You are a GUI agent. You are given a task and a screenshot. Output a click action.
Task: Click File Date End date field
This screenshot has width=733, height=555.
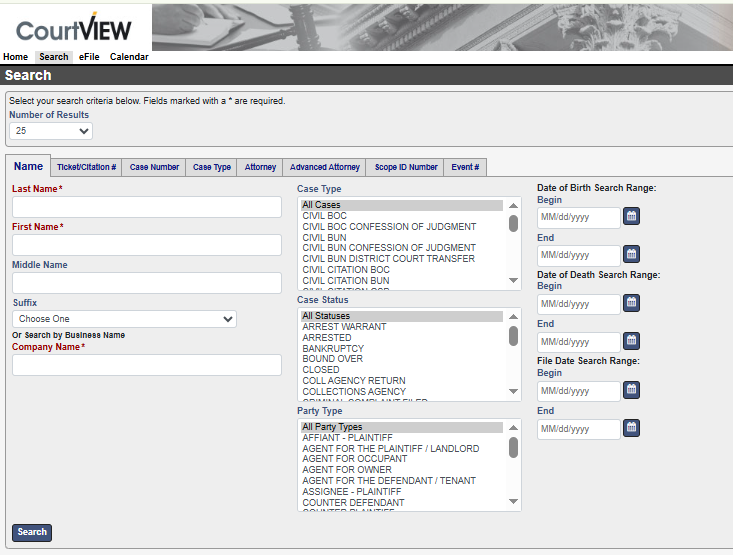(x=579, y=429)
